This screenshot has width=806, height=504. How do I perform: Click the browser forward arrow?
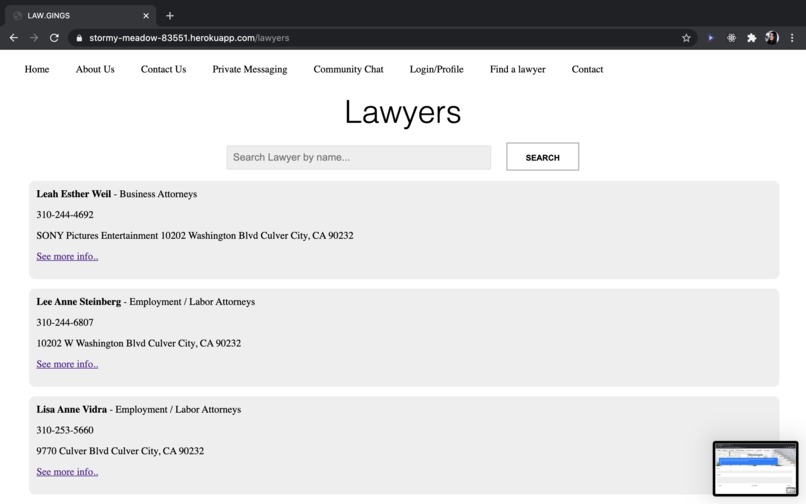34,38
